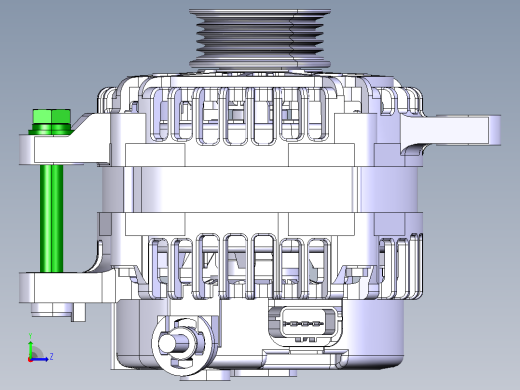
Task: Select the grooved drive pulley on top
Action: click(260, 39)
